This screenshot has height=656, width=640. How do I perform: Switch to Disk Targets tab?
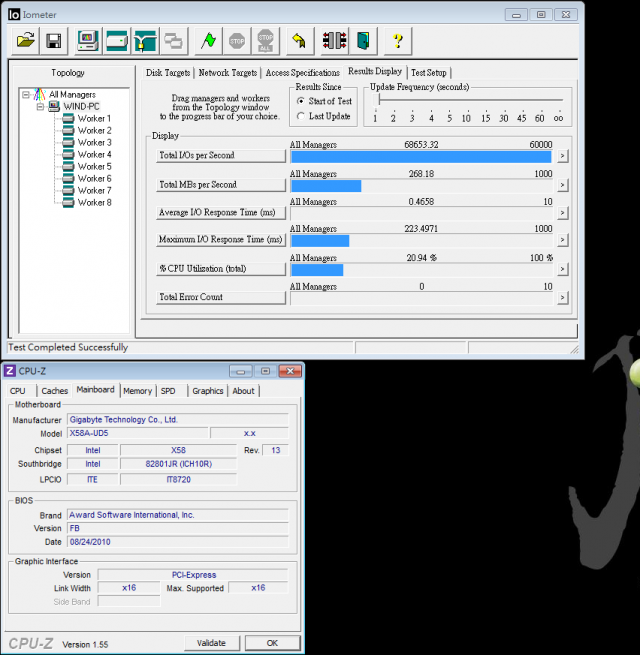168,73
